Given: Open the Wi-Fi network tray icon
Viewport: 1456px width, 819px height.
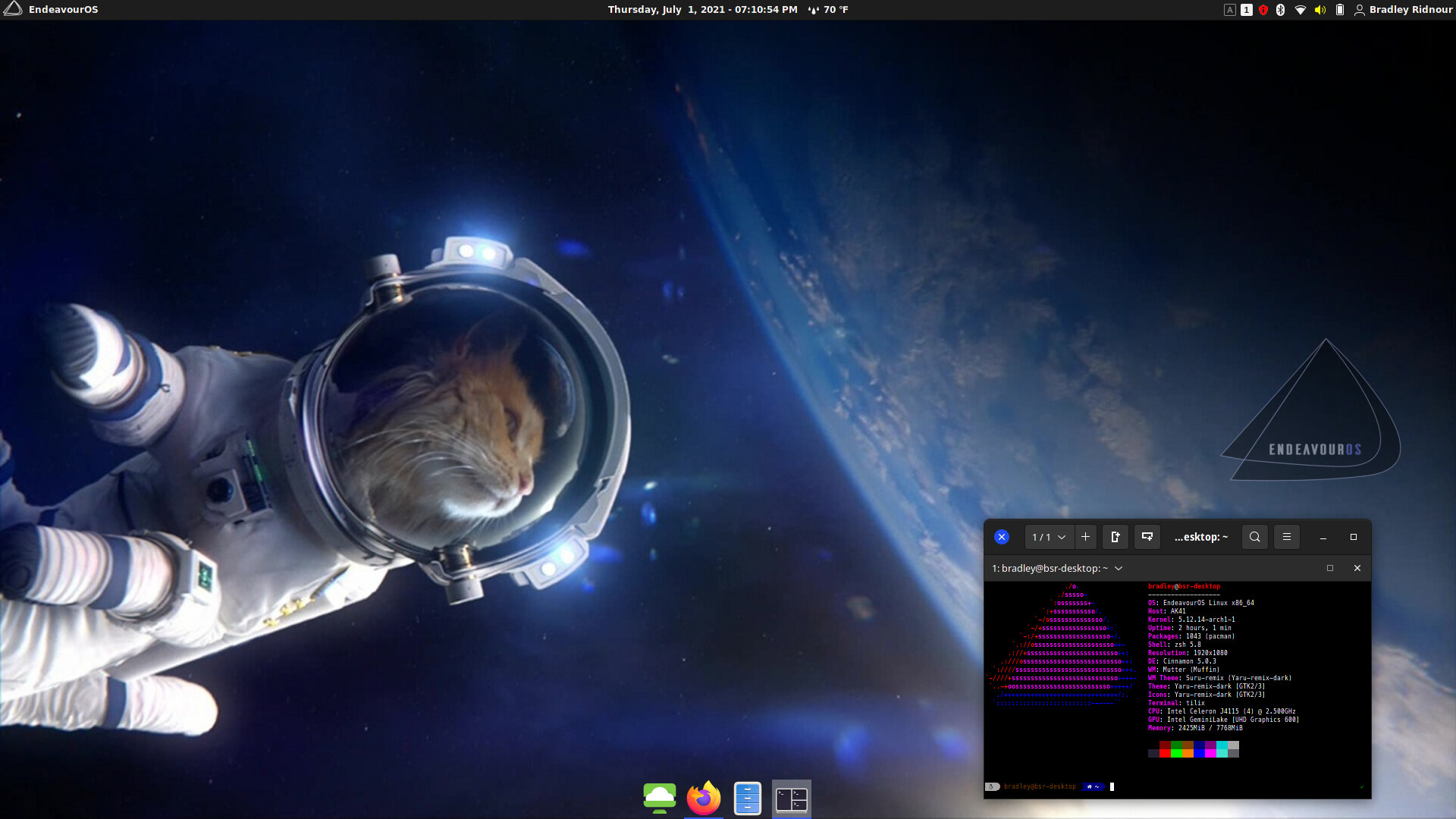Looking at the screenshot, I should point(1301,10).
